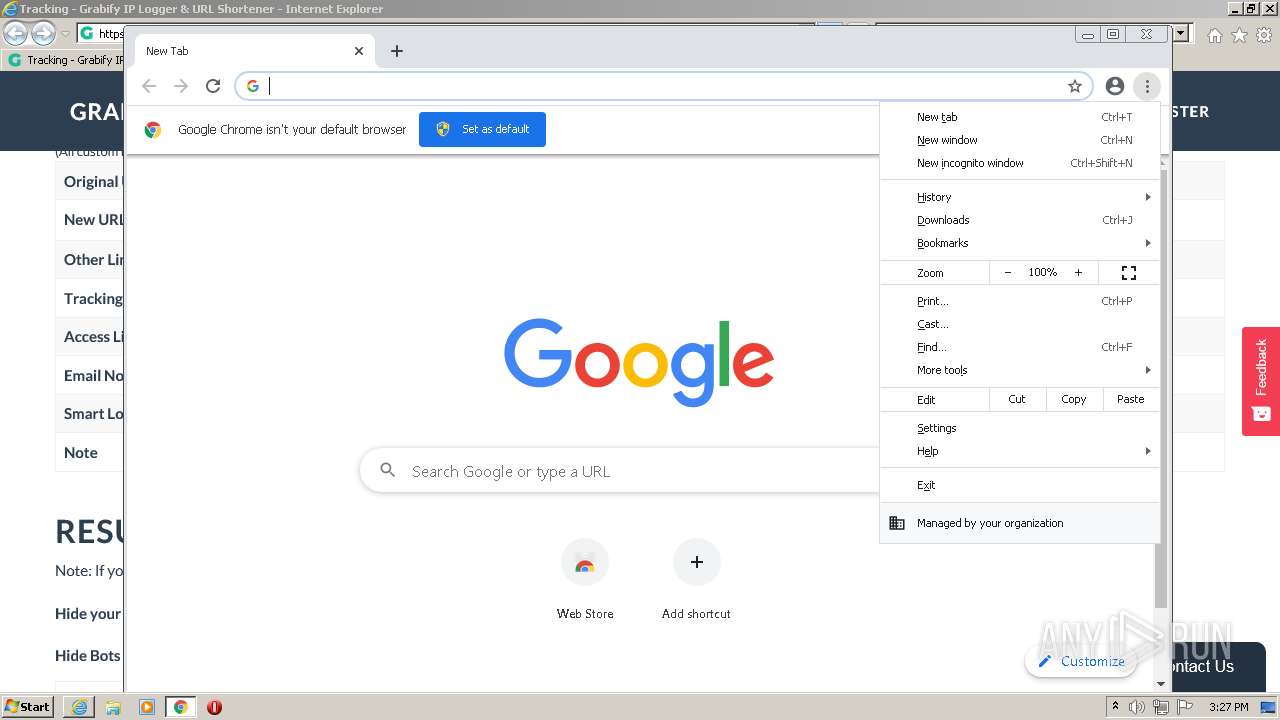
Task: Click the taskbar clock showing 3:27 PM
Action: tap(1228, 707)
